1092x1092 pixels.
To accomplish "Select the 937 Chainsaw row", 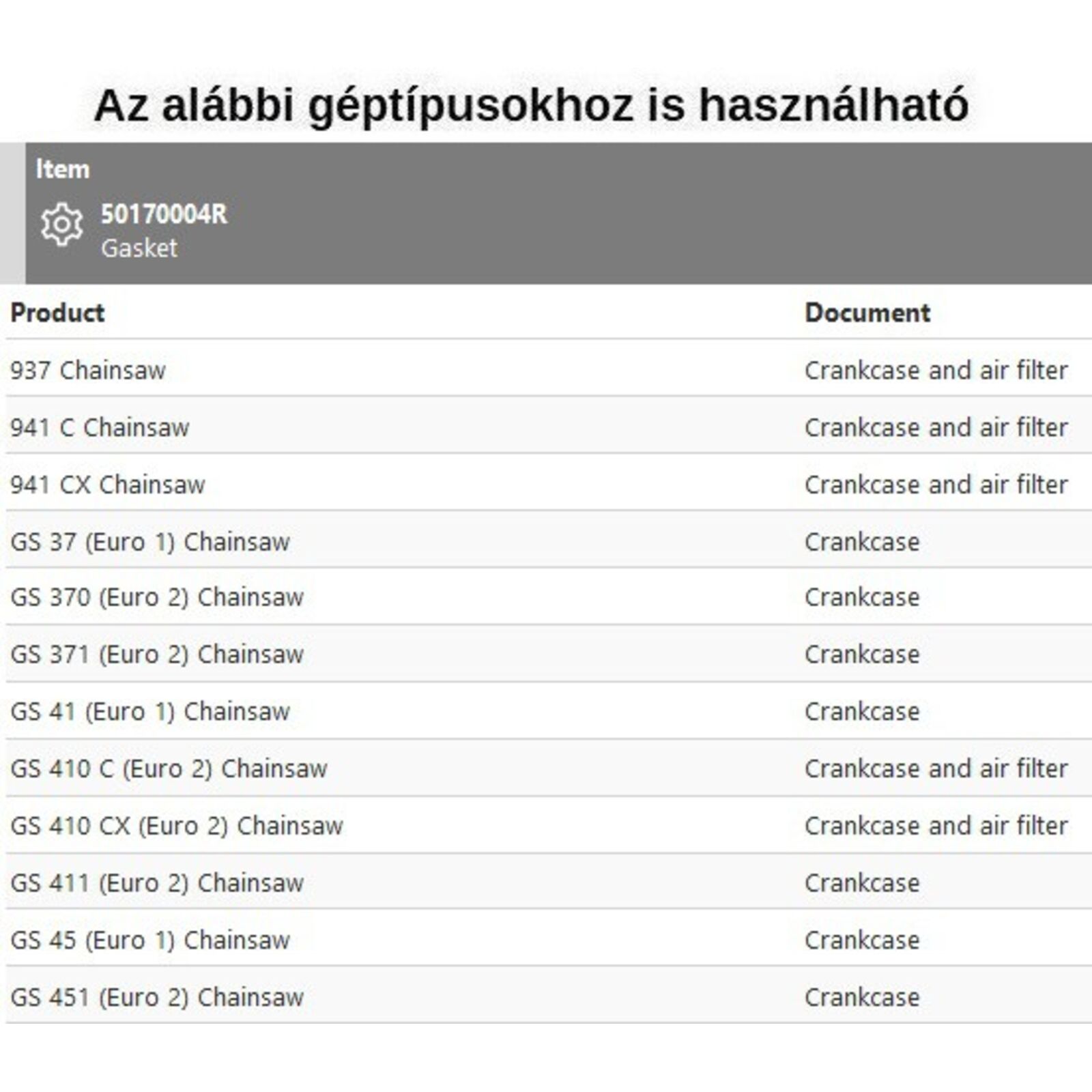I will click(88, 371).
